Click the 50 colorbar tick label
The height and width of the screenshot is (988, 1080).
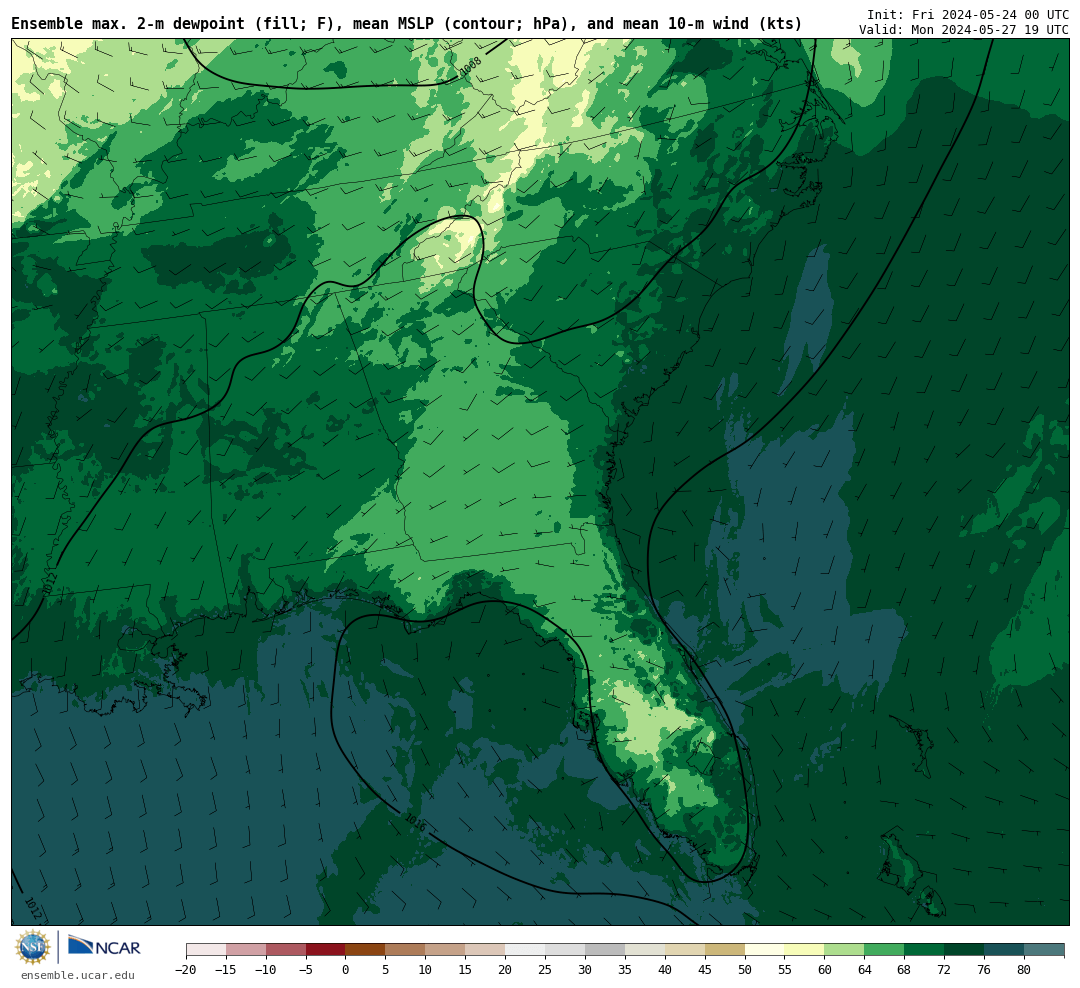coord(745,970)
